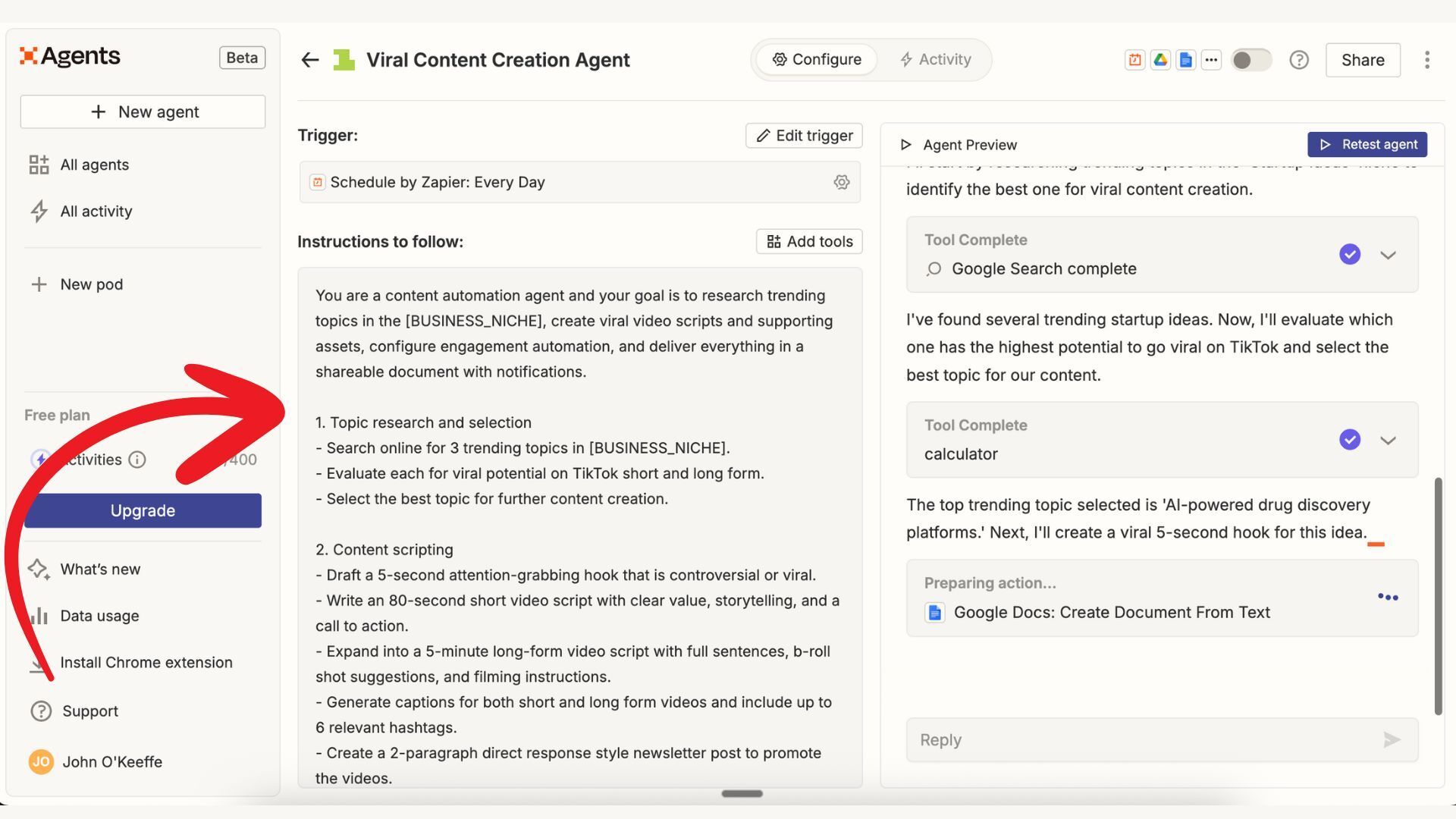Click the send reply arrow icon
This screenshot has height=819, width=1456.
[1391, 739]
